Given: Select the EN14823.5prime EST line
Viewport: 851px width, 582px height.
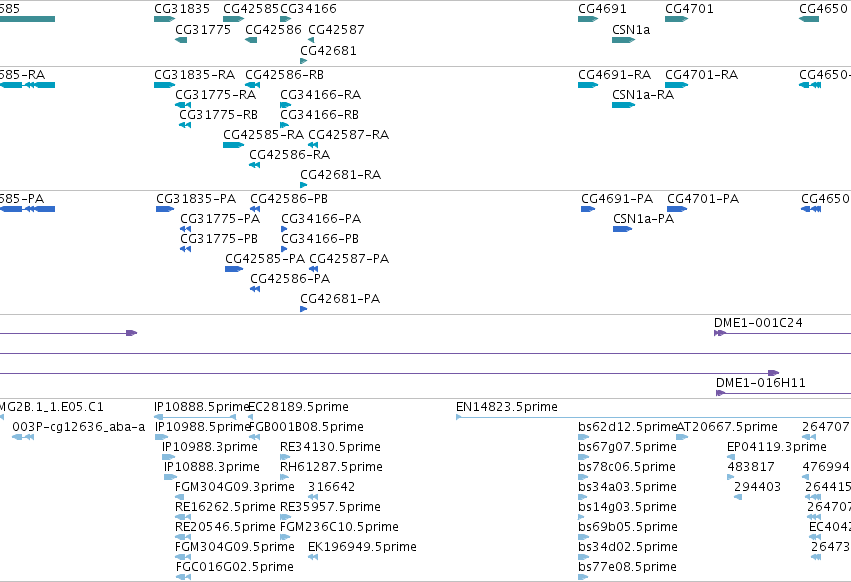Looking at the screenshot, I should 653,417.
